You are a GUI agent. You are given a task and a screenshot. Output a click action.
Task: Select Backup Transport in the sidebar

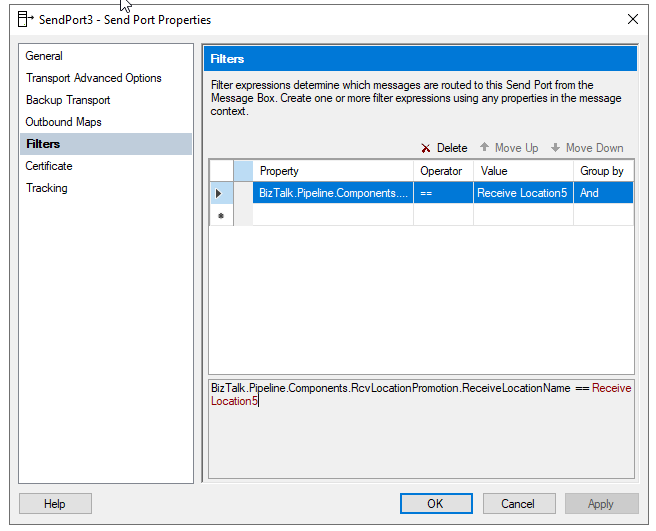[68, 100]
